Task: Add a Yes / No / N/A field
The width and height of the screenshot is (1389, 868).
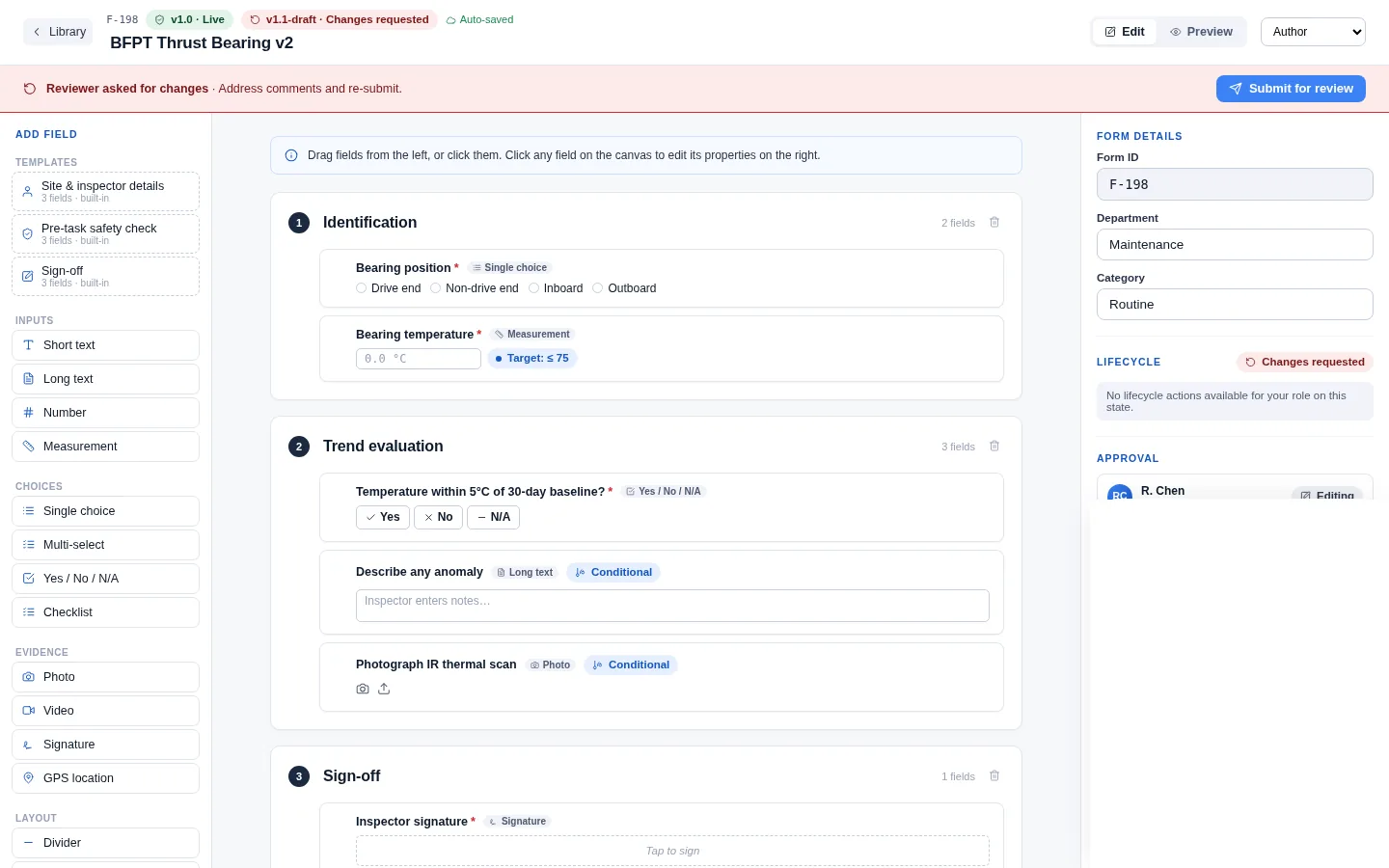Action: (x=106, y=579)
